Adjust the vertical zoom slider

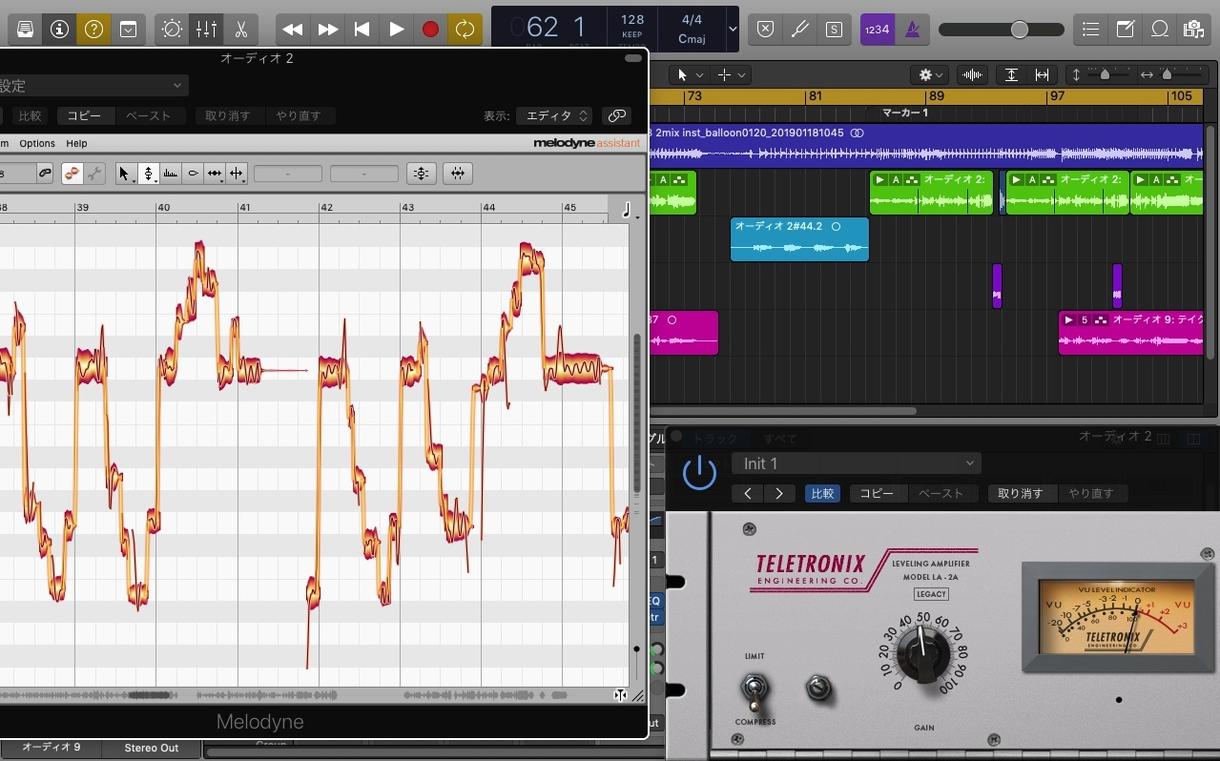1103,75
